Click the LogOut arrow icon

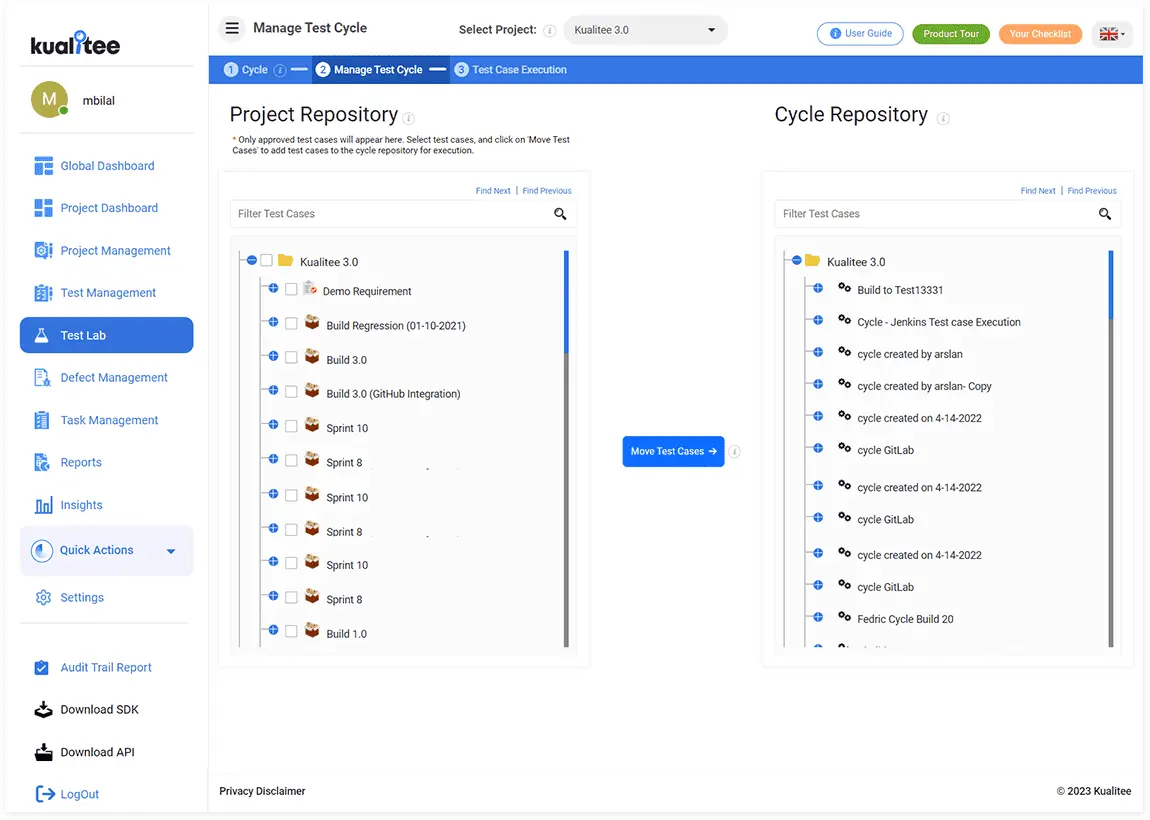coord(45,794)
